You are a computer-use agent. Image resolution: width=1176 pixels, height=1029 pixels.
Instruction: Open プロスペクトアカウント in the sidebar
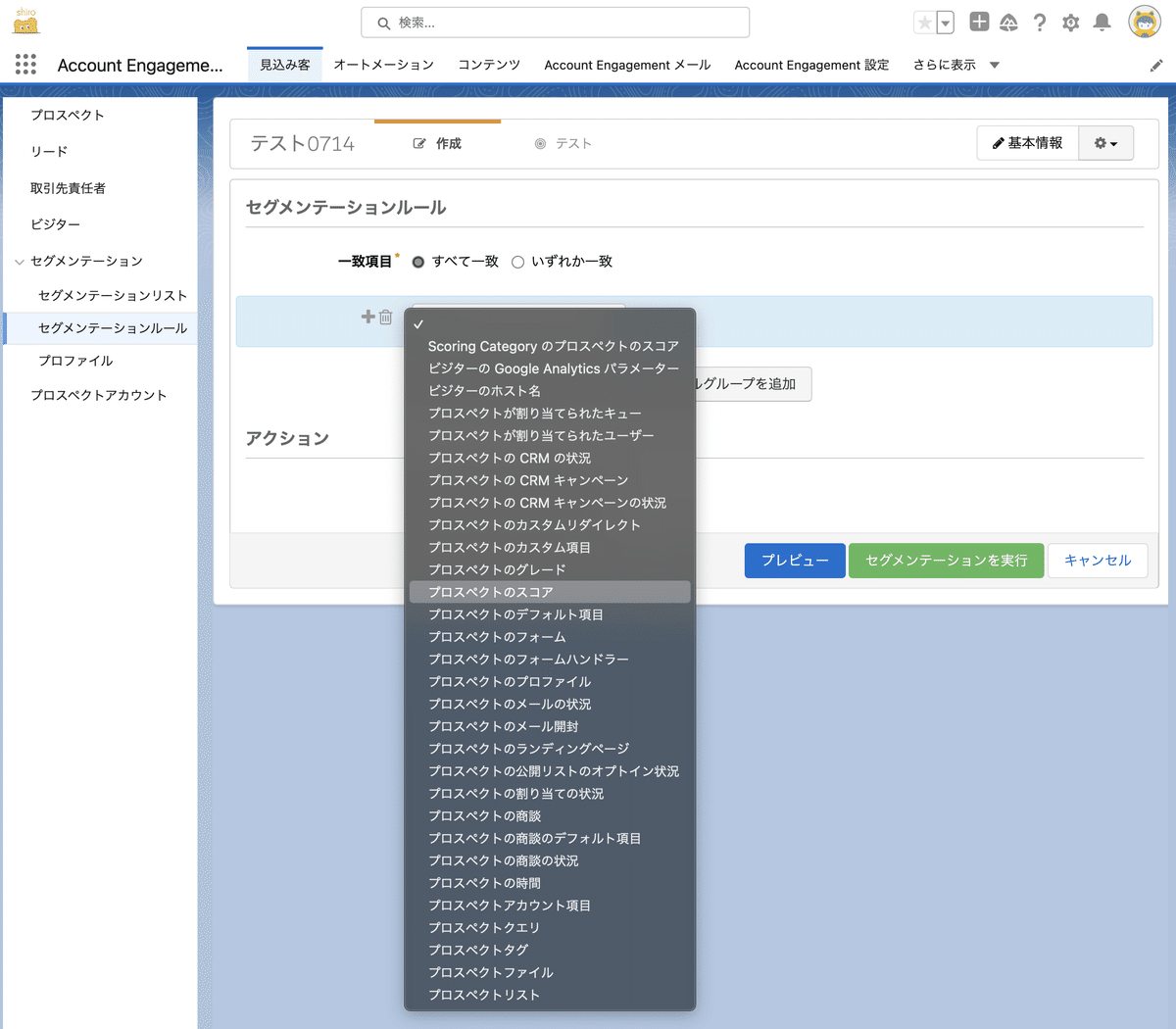click(x=99, y=395)
